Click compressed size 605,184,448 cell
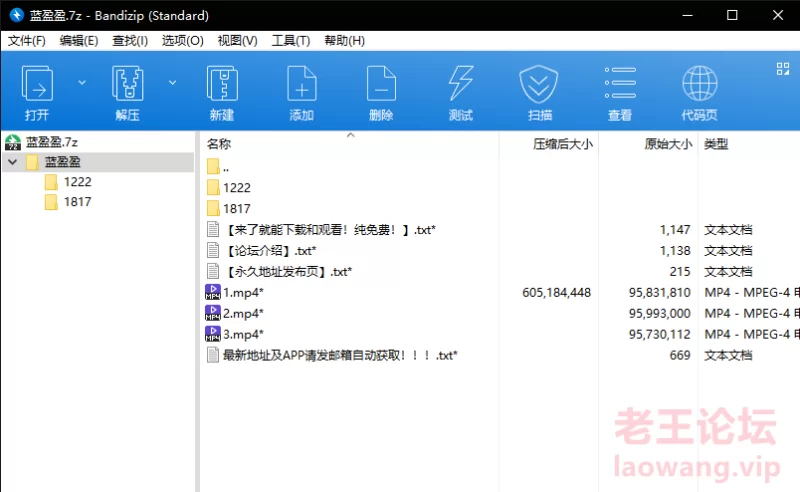Screen dimensions: 800x492 (556, 292)
